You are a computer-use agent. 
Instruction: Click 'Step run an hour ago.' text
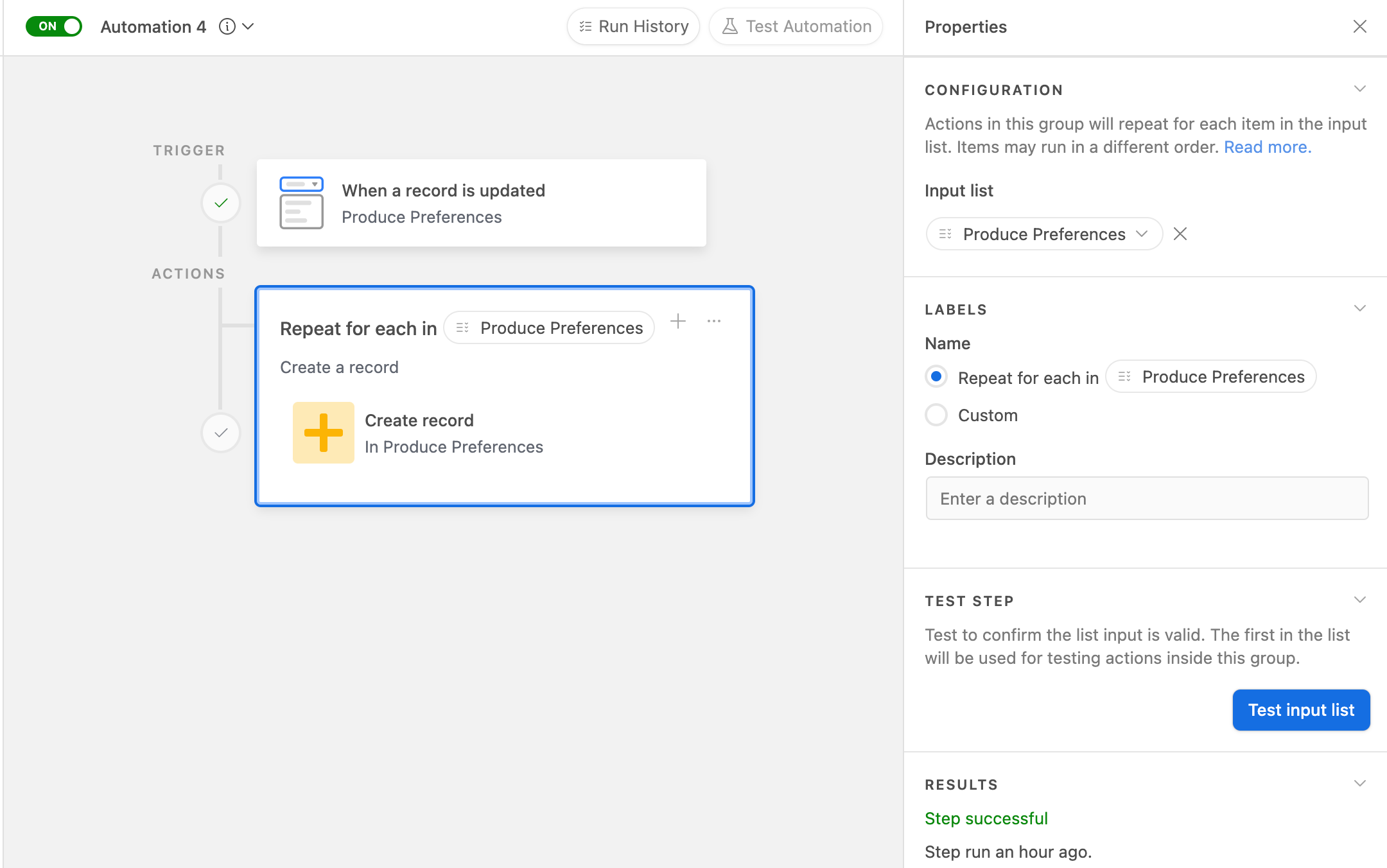(1008, 852)
